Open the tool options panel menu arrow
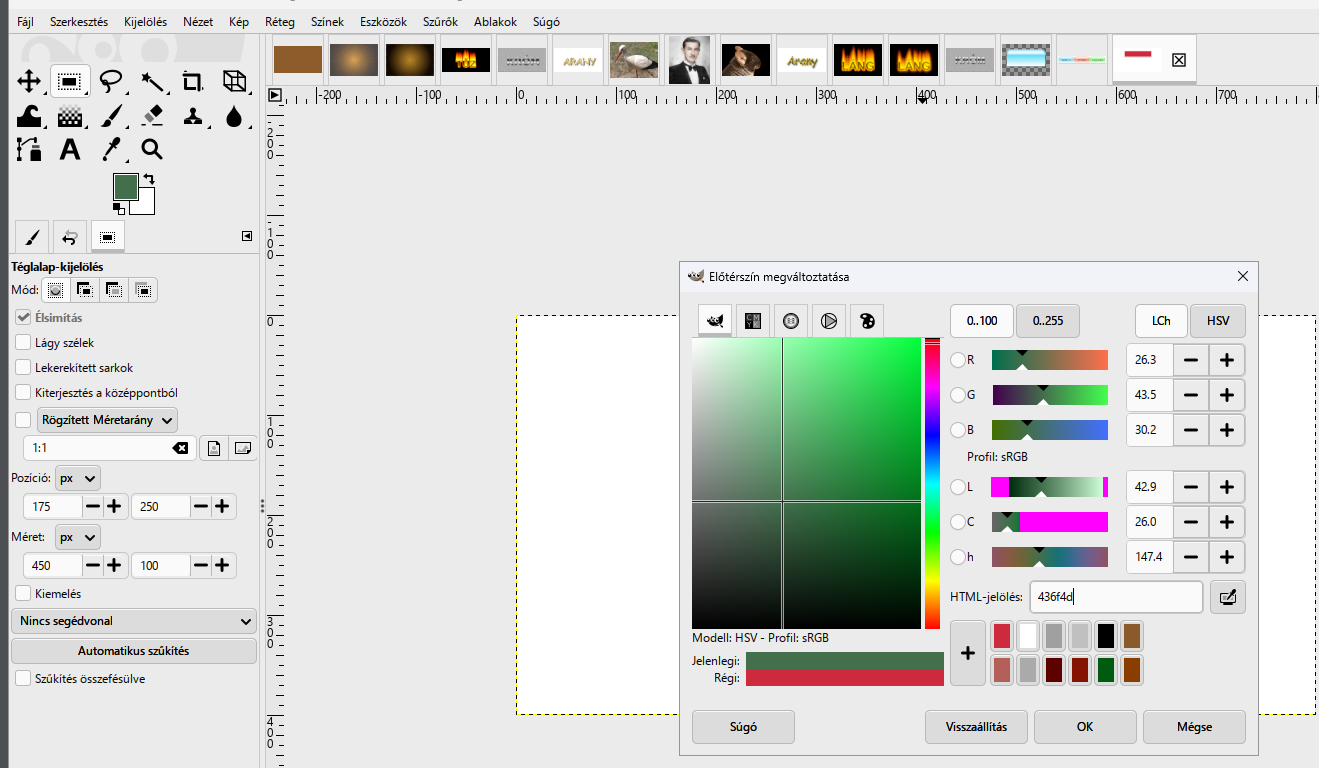 click(247, 236)
